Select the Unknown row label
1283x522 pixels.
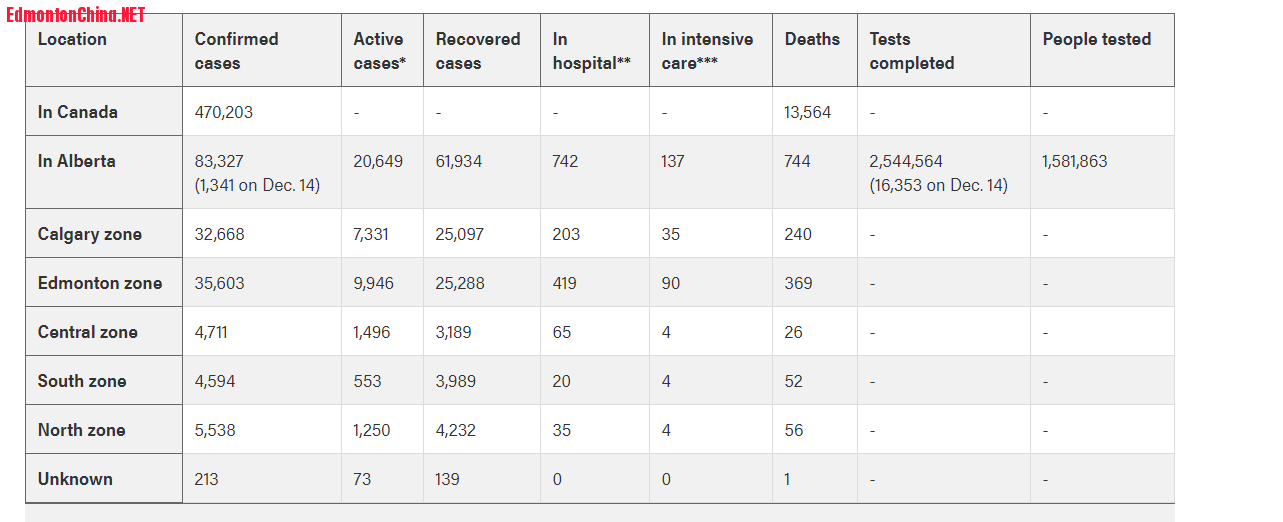click(x=75, y=479)
